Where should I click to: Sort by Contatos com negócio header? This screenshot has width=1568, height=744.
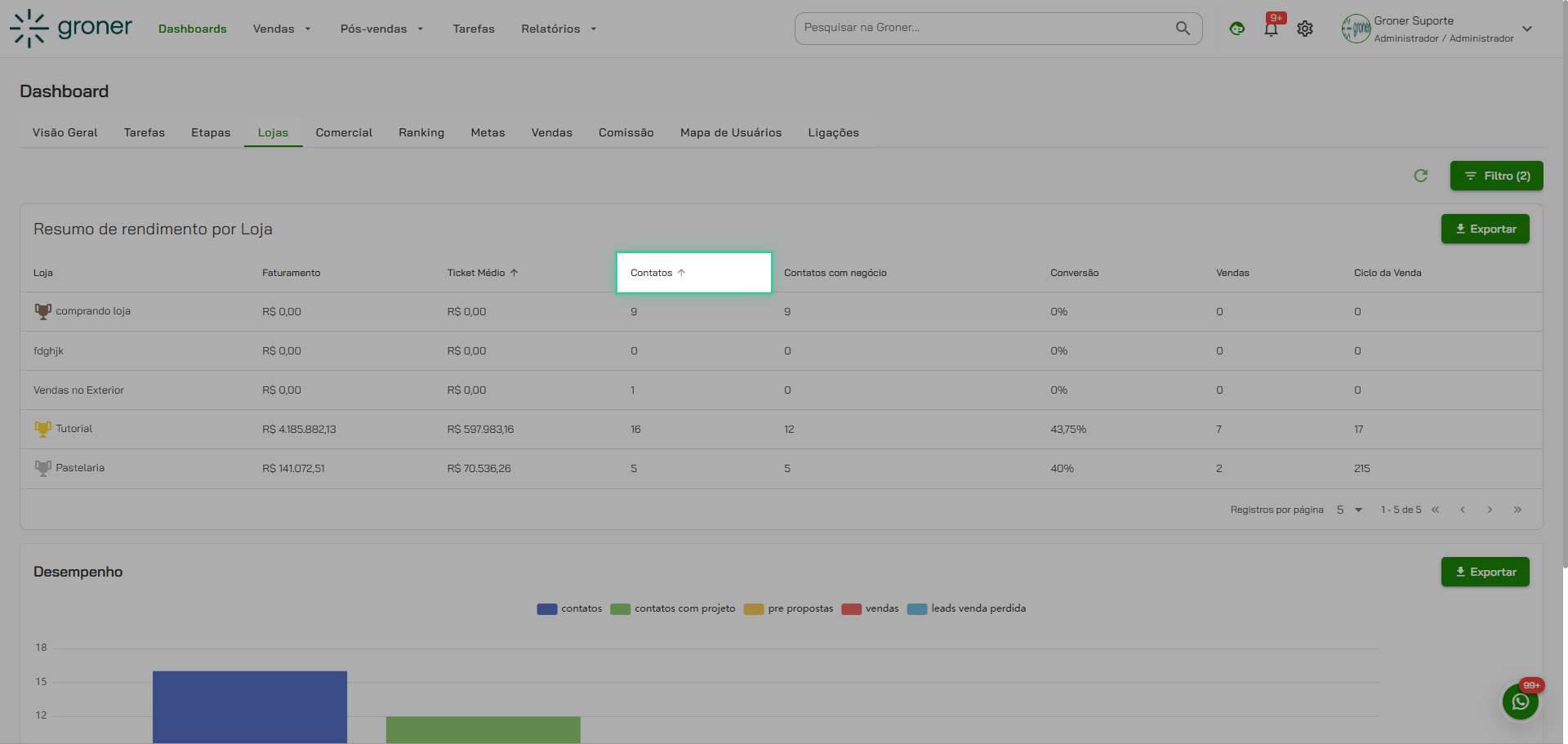point(835,273)
